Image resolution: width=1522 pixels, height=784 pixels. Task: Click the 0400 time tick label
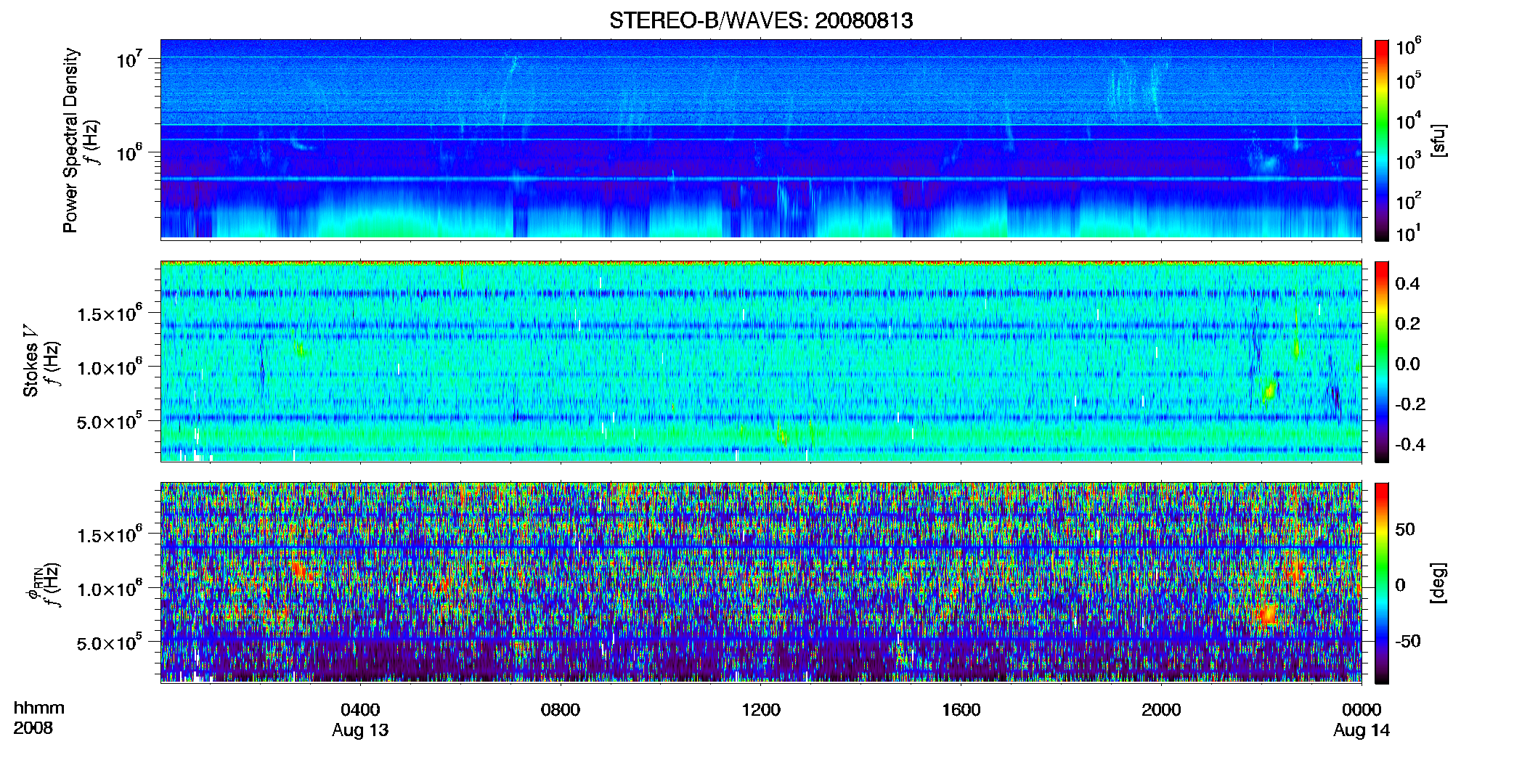[360, 709]
